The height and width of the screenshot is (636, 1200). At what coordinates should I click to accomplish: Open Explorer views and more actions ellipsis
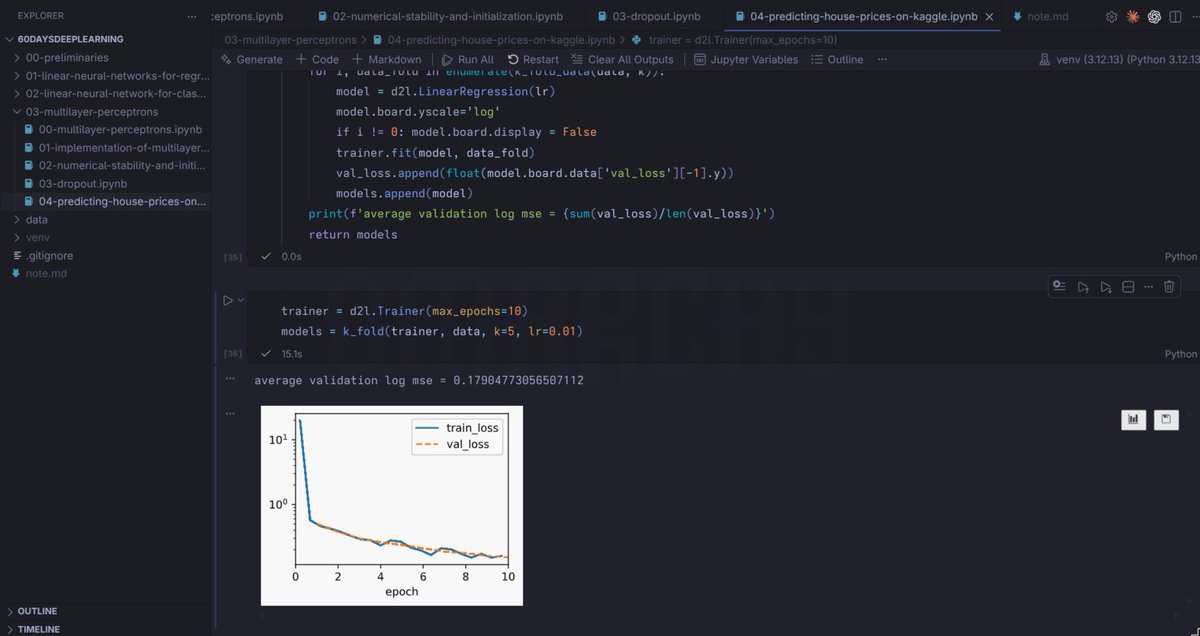coord(192,16)
